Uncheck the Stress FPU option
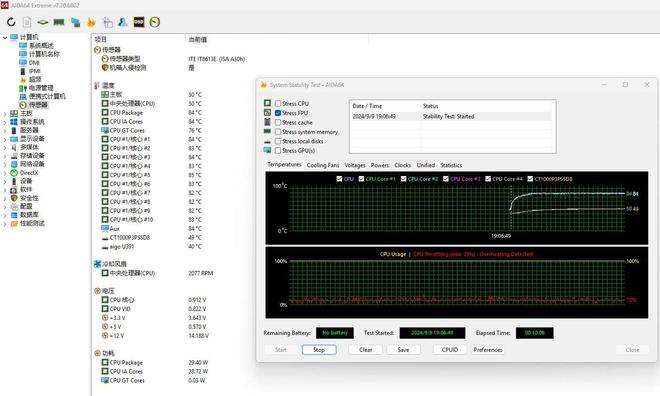This screenshot has height=396, width=660. pos(278,113)
